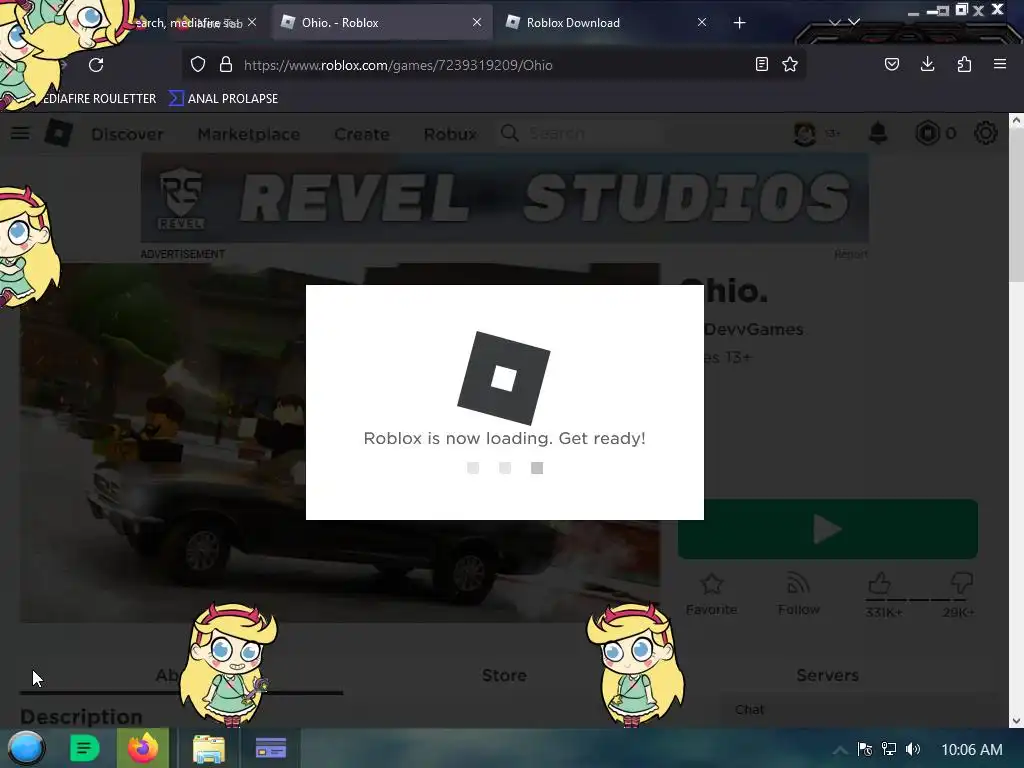Open the Roblox settings gear

(x=985, y=133)
